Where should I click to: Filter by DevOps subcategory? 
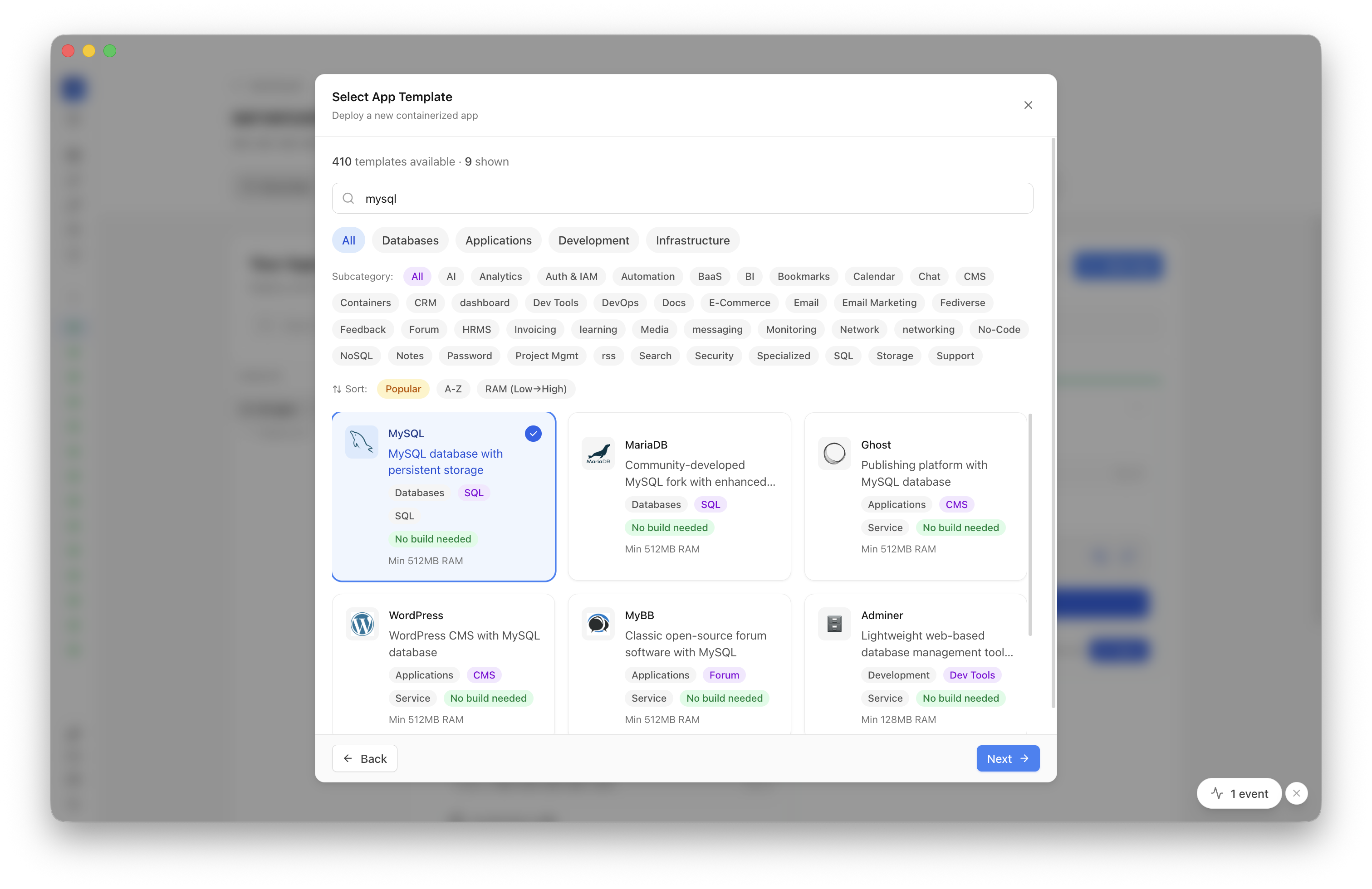(620, 303)
